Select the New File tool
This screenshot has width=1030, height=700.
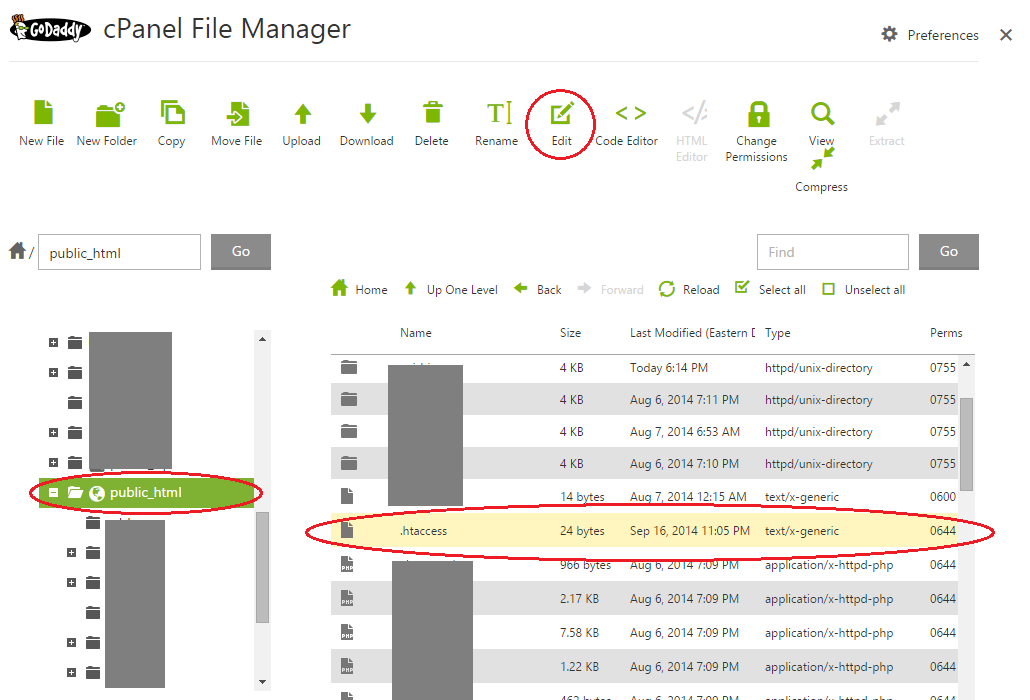(x=41, y=120)
